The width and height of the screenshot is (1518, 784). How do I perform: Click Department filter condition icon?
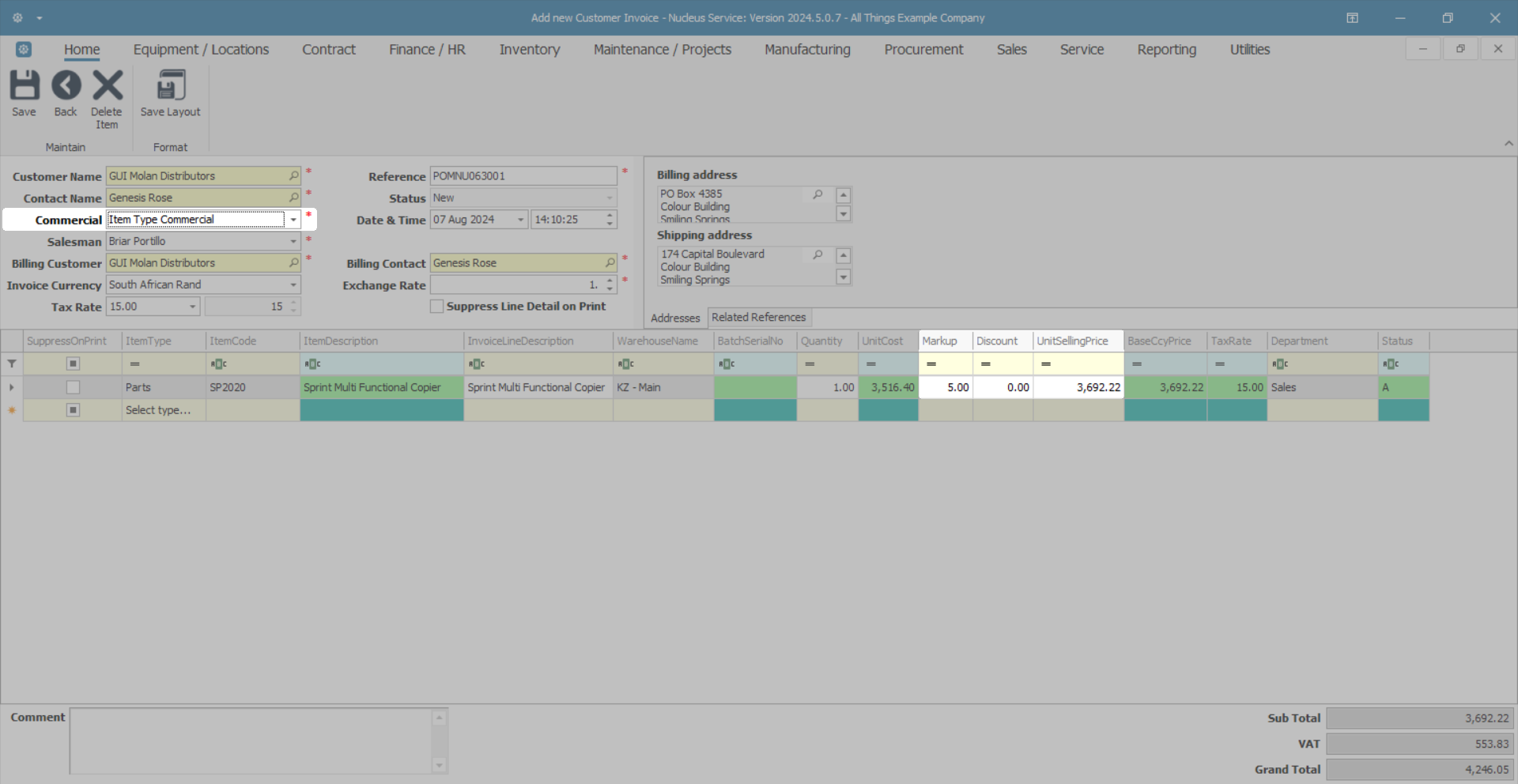[x=1280, y=364]
